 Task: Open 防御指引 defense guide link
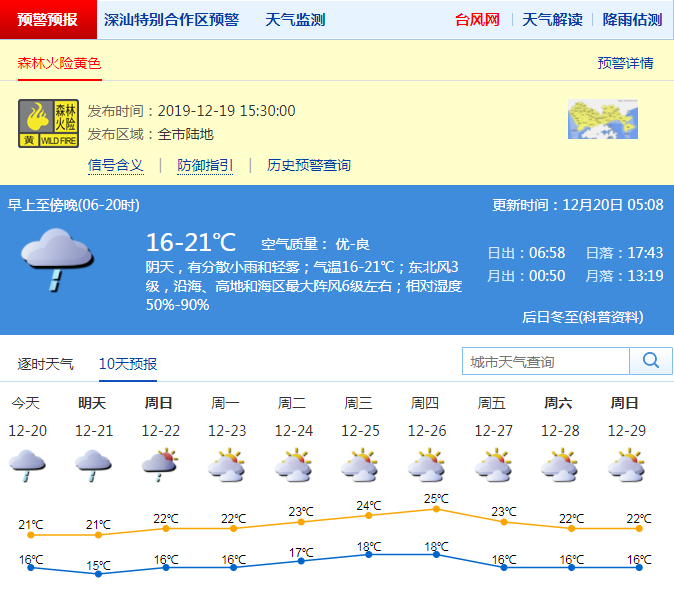pyautogui.click(x=205, y=165)
